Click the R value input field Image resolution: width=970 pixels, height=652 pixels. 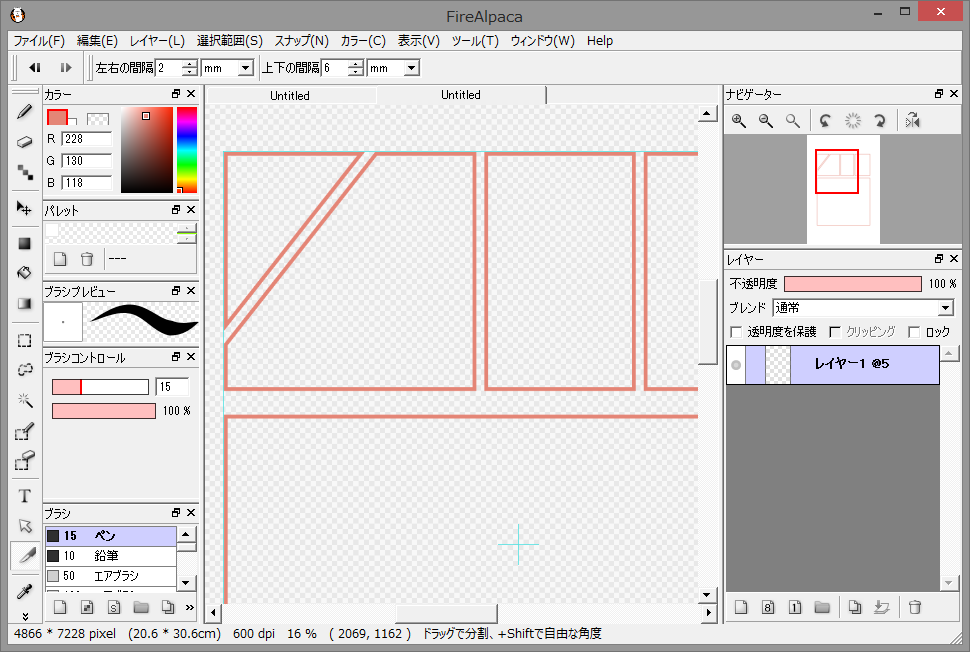click(x=87, y=139)
